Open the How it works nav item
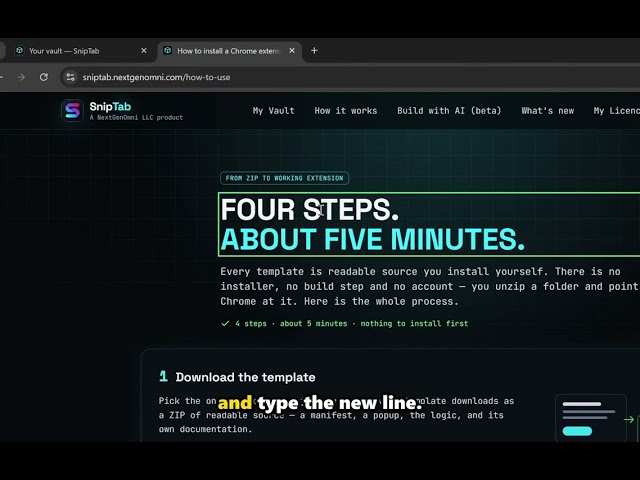 pyautogui.click(x=346, y=111)
